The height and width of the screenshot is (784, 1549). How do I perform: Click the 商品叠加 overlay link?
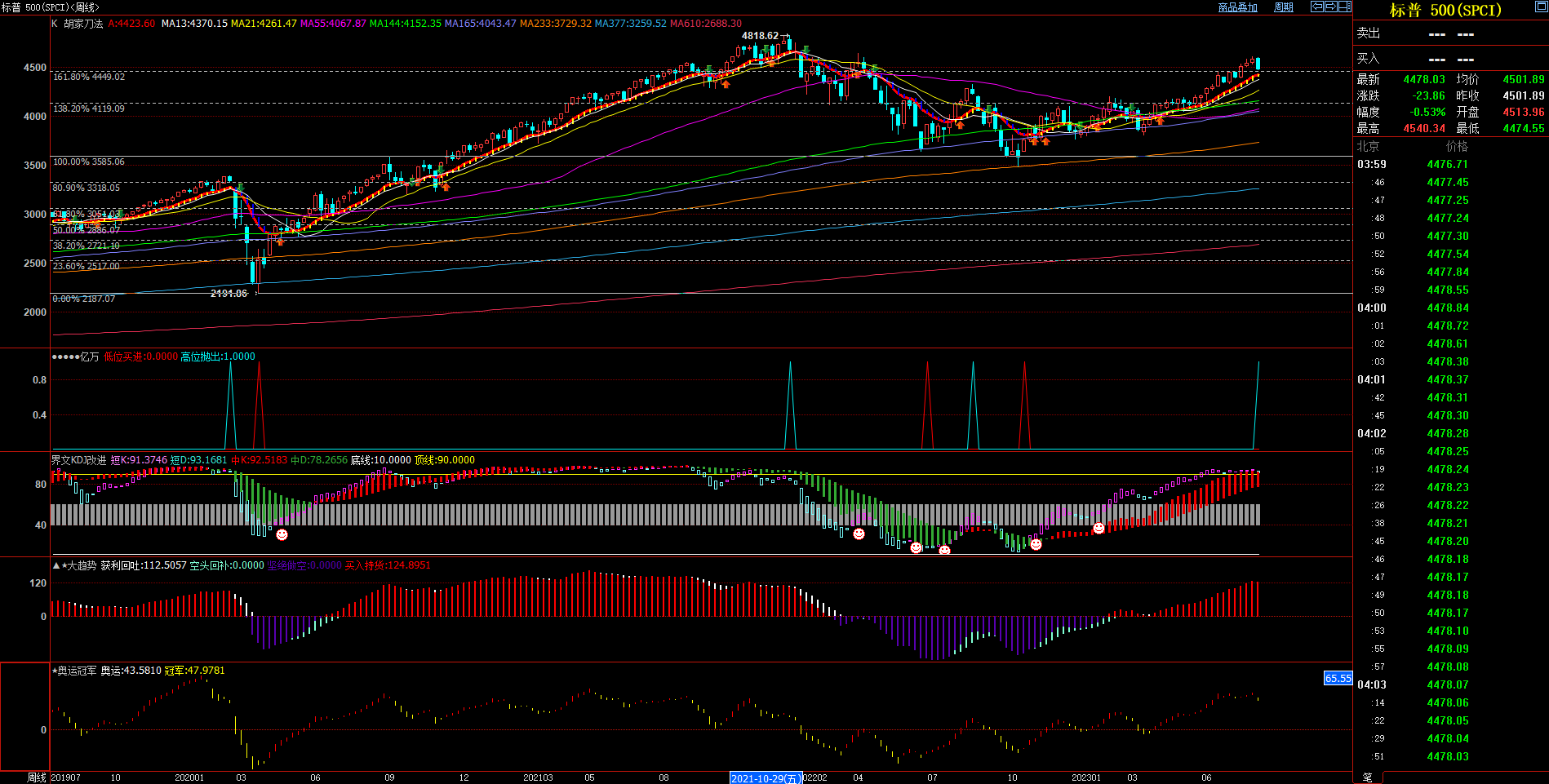coord(1237,7)
